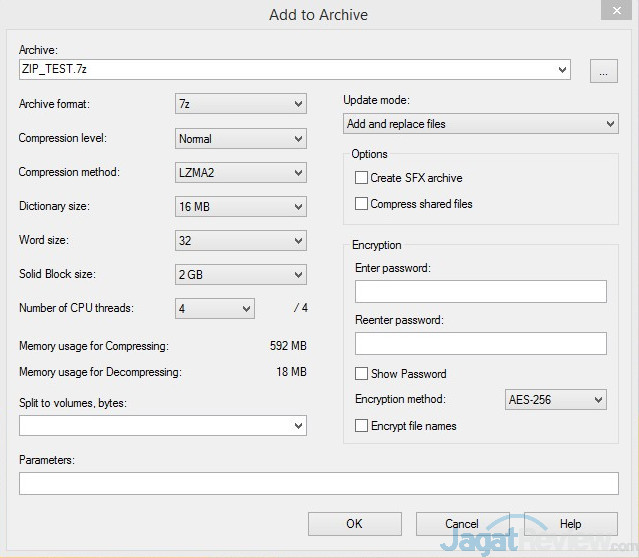Viewport: 639px width, 558px height.
Task: Close the Add to Archive dialog
Action: [615, 12]
